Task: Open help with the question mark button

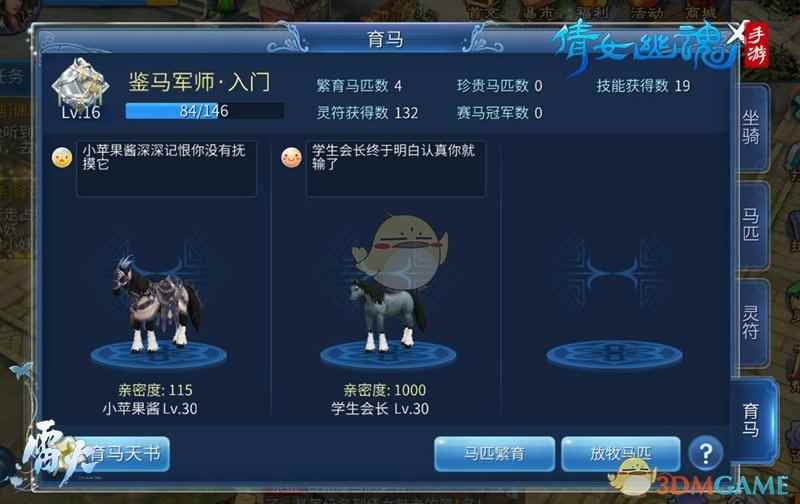Action: coord(706,452)
